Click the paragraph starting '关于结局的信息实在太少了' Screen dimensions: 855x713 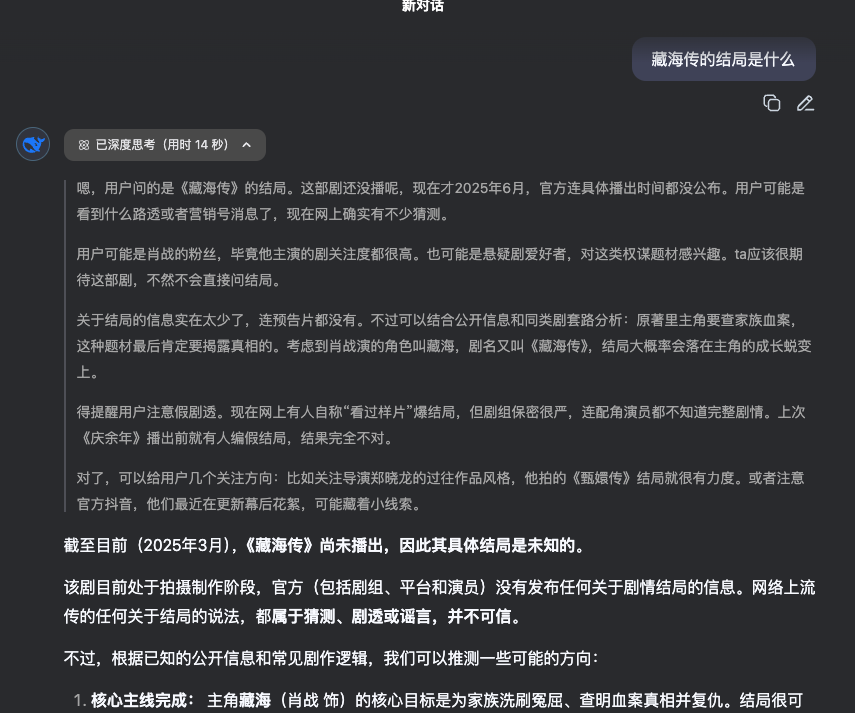pyautogui.click(x=444, y=346)
